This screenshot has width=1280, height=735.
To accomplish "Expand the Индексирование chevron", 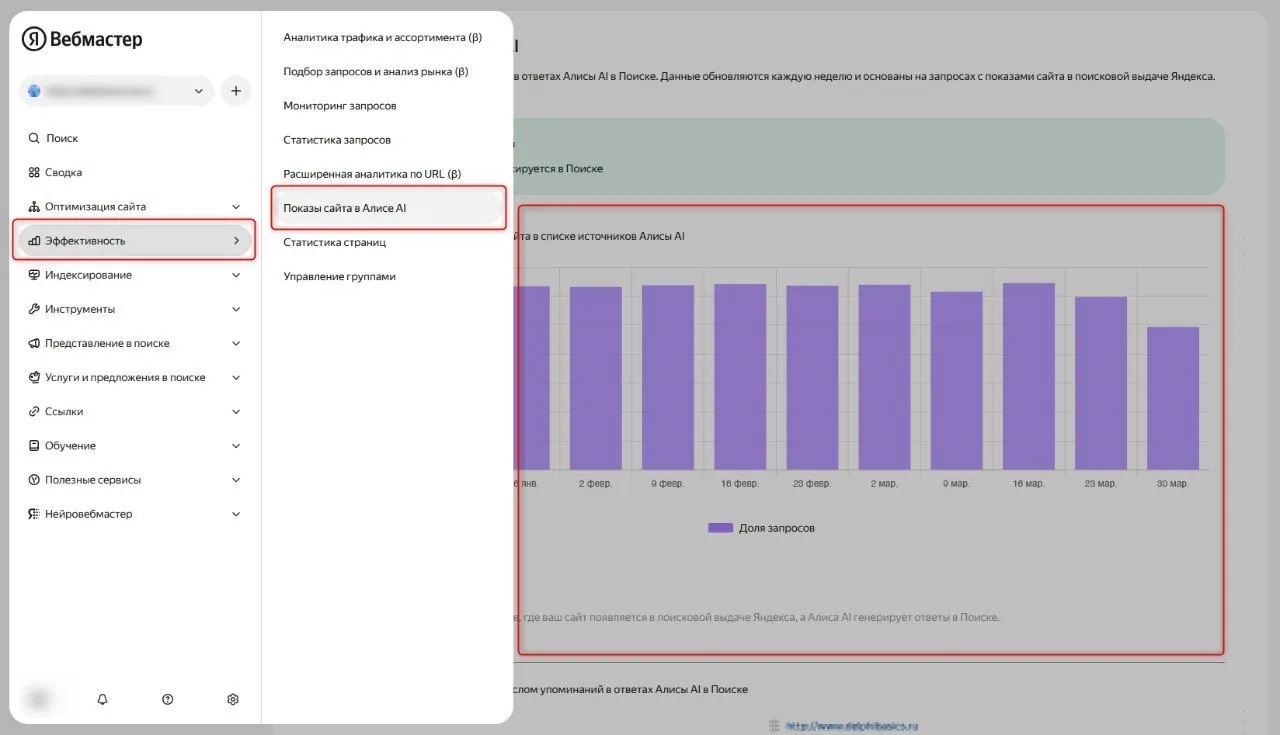I will (x=236, y=275).
